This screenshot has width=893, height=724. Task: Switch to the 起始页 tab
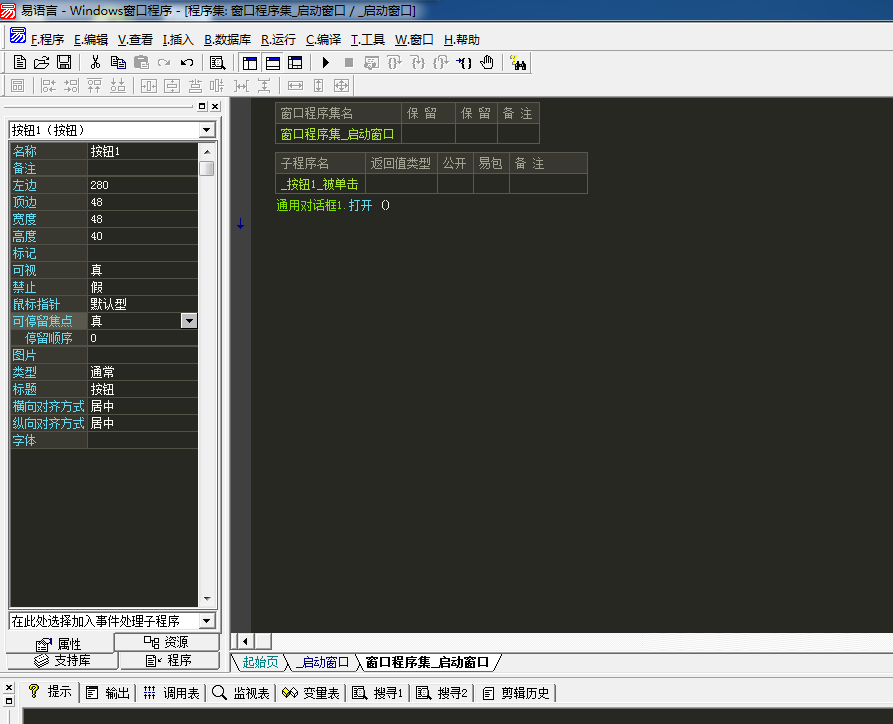260,662
